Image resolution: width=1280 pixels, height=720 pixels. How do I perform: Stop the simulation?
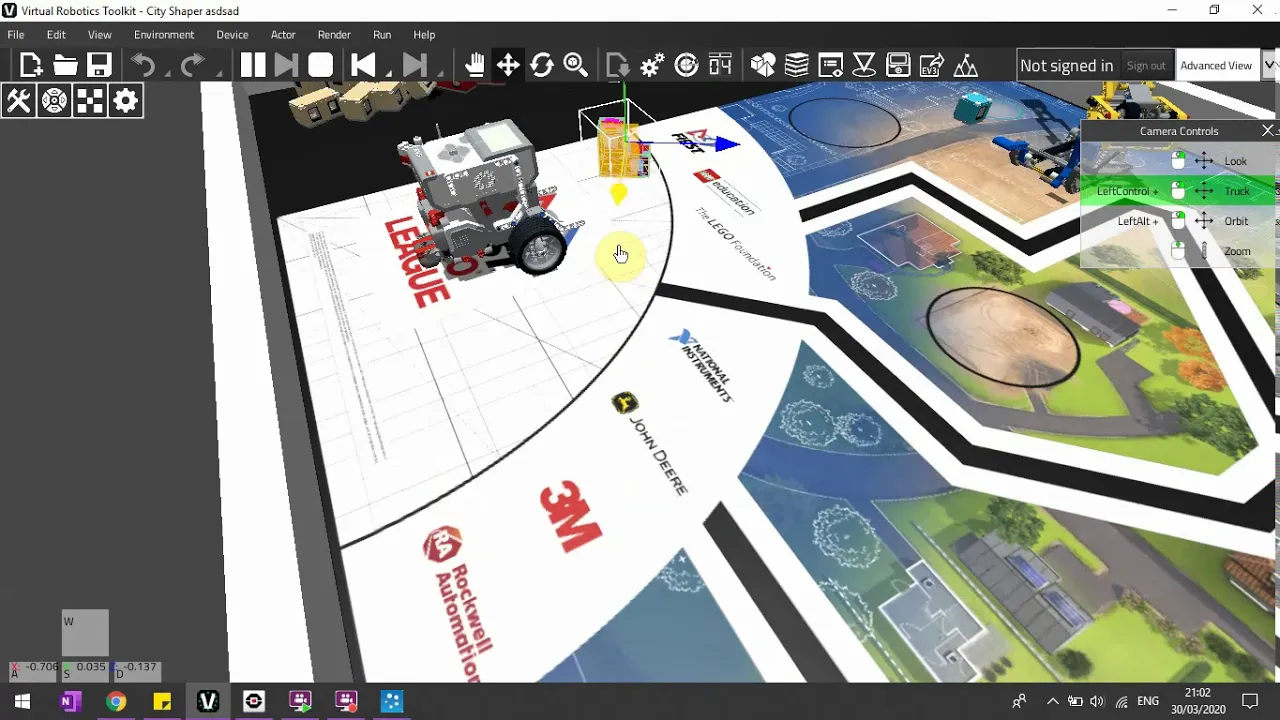pyautogui.click(x=320, y=66)
